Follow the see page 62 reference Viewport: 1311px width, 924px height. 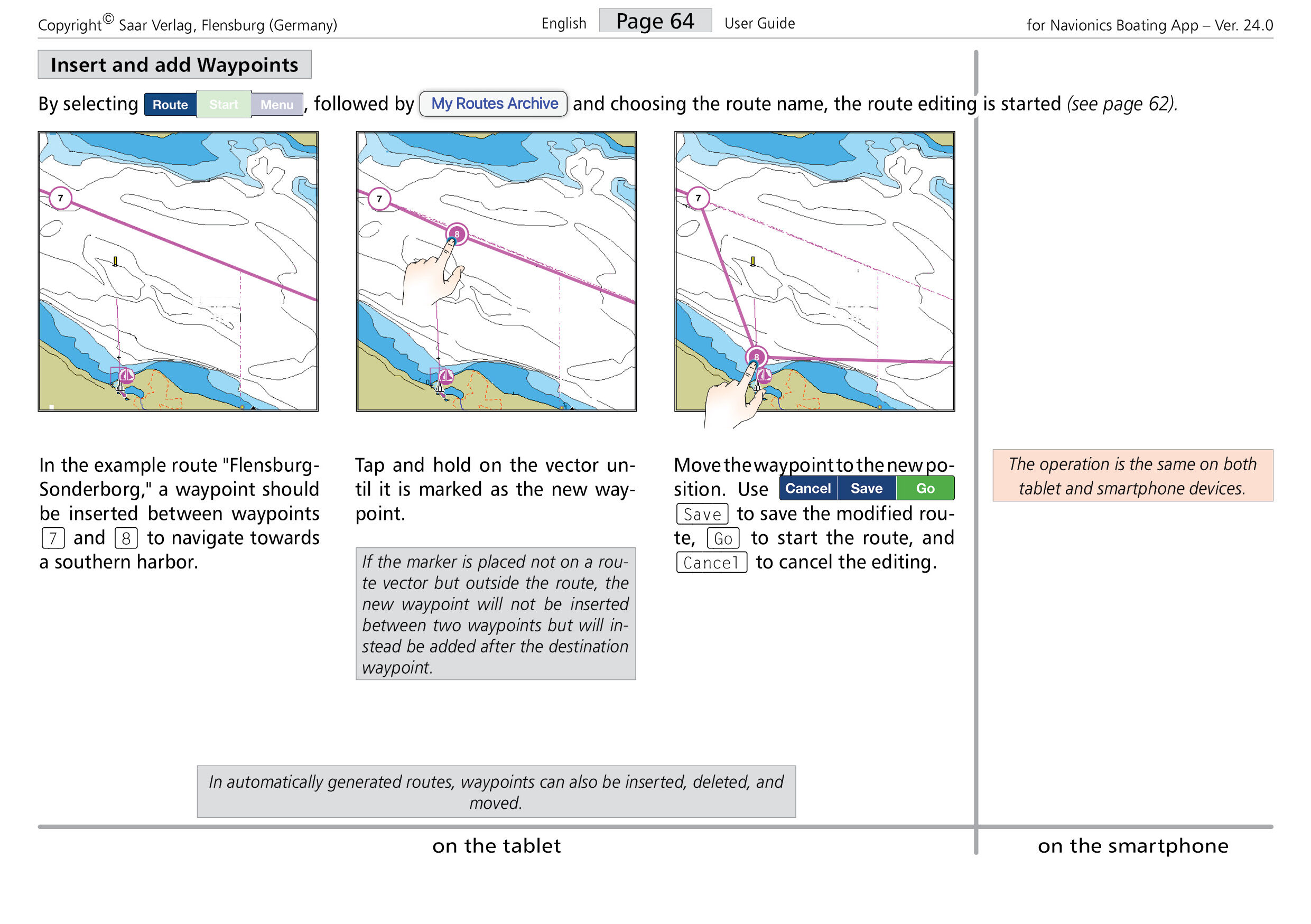click(x=1121, y=104)
